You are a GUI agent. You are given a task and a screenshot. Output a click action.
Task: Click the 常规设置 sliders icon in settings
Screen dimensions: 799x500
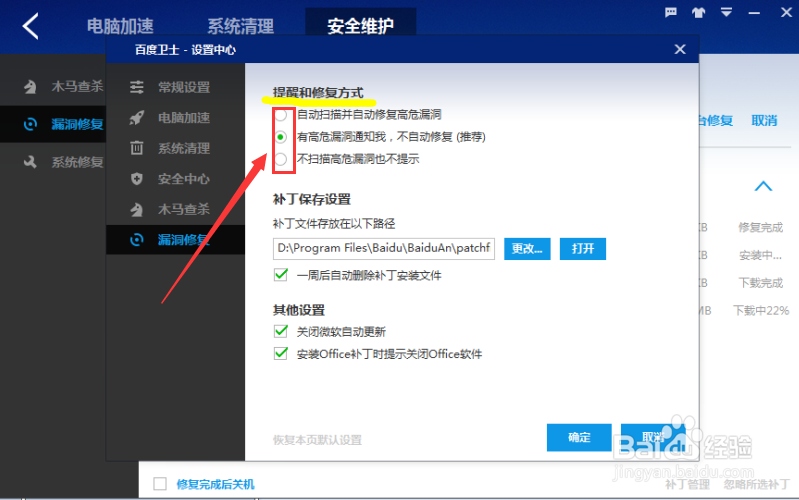137,87
